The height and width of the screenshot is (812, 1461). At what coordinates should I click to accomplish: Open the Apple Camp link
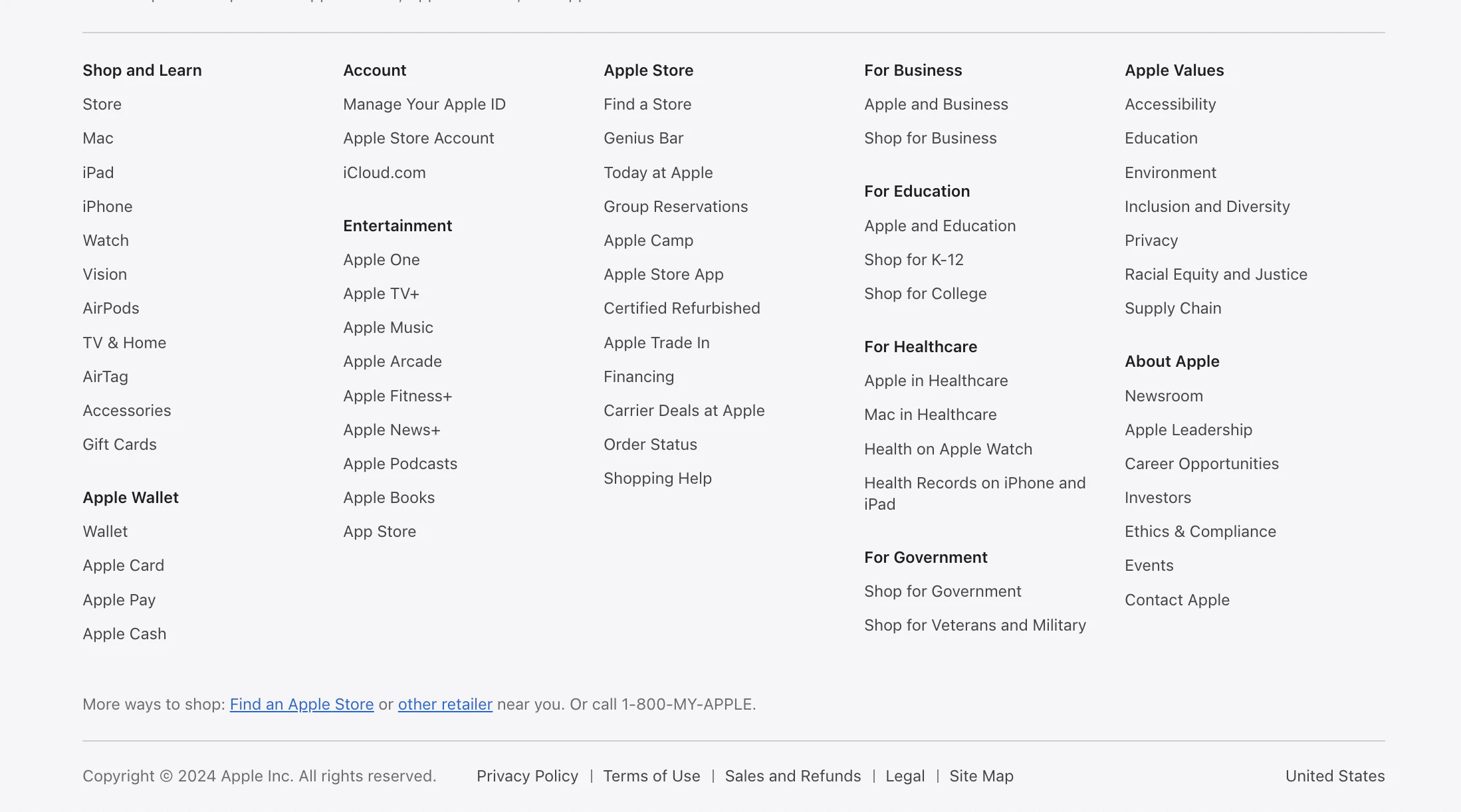(648, 241)
